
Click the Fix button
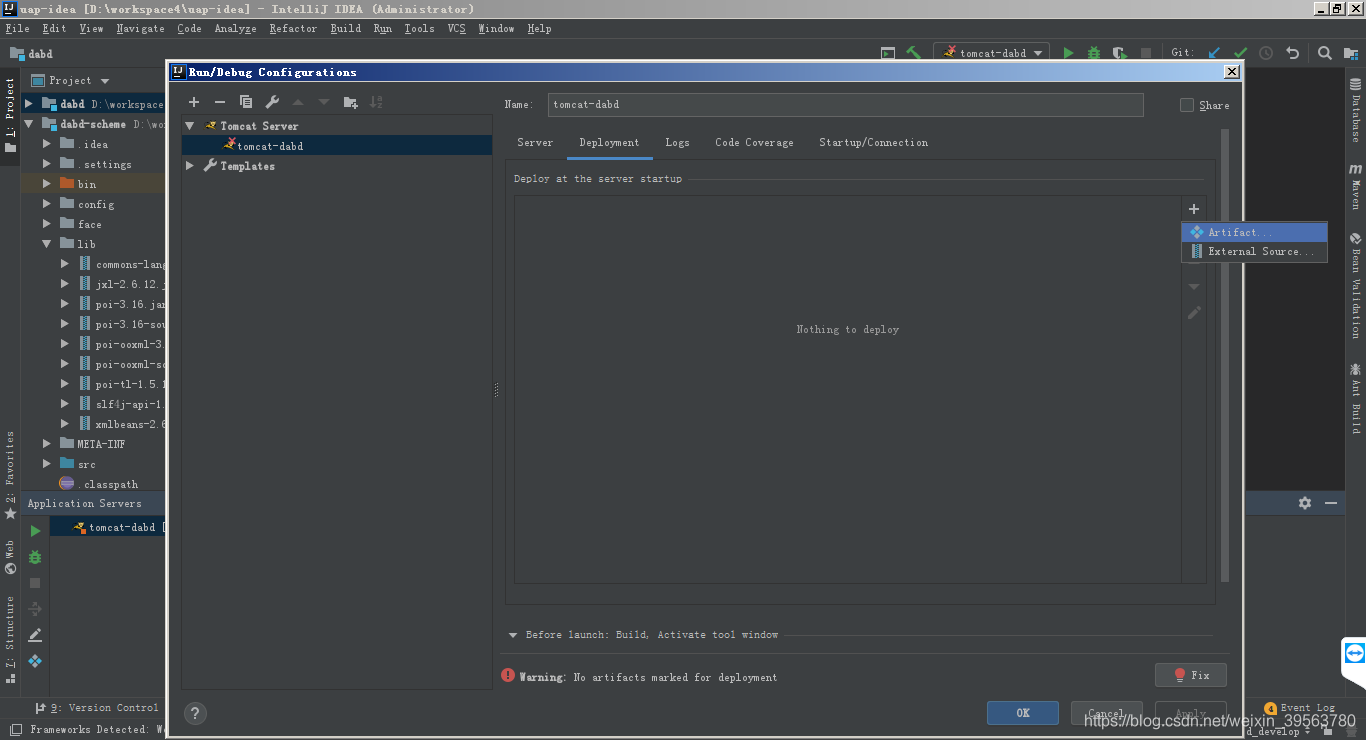(1191, 675)
